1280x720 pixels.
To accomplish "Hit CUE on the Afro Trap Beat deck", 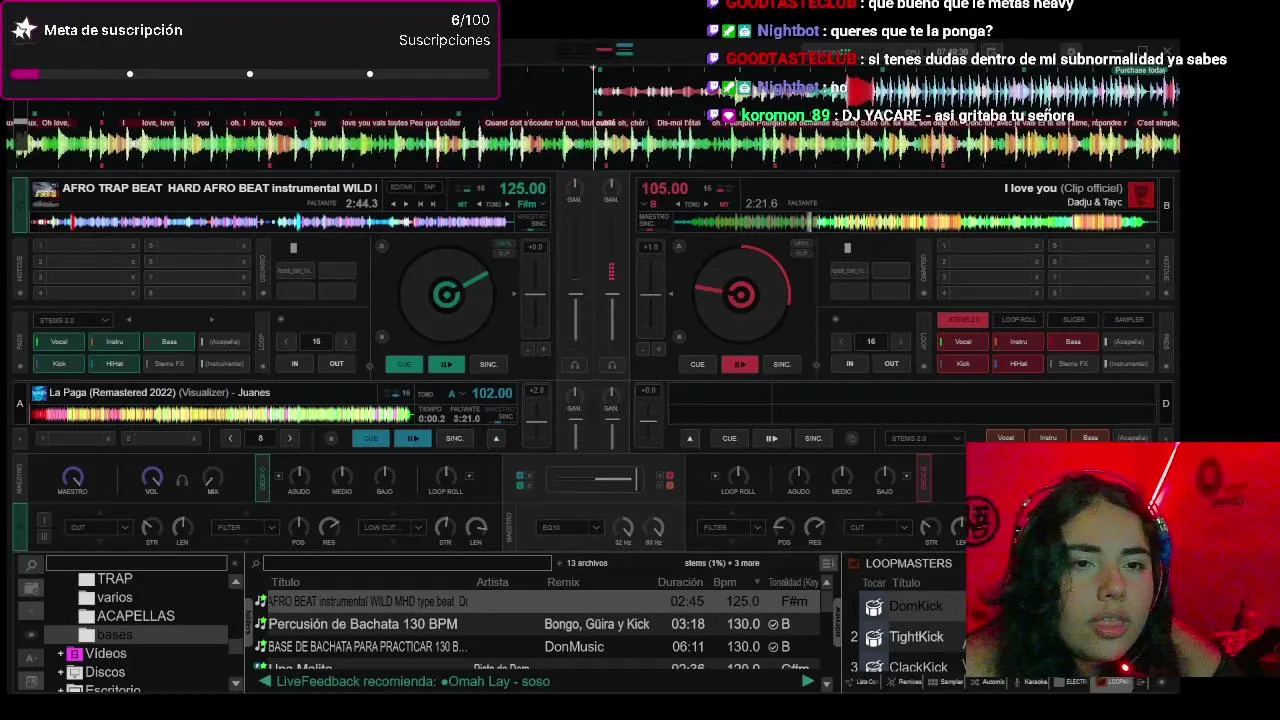I will (x=404, y=364).
